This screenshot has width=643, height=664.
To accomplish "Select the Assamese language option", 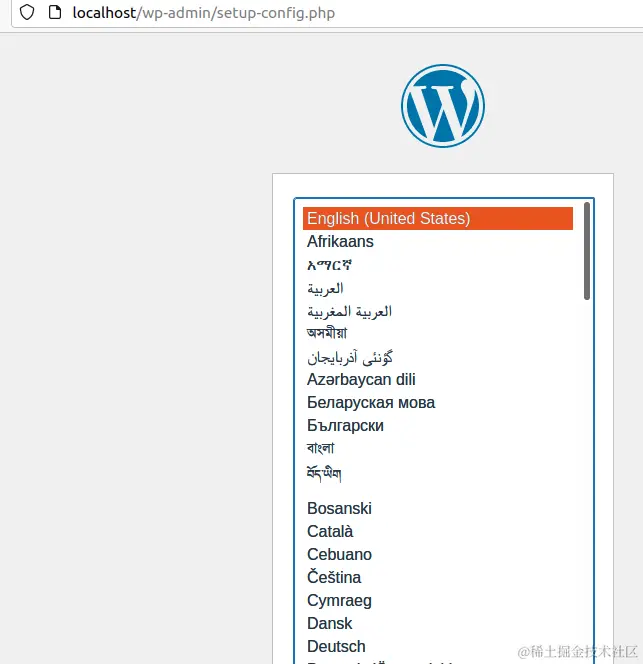I will tap(438, 334).
